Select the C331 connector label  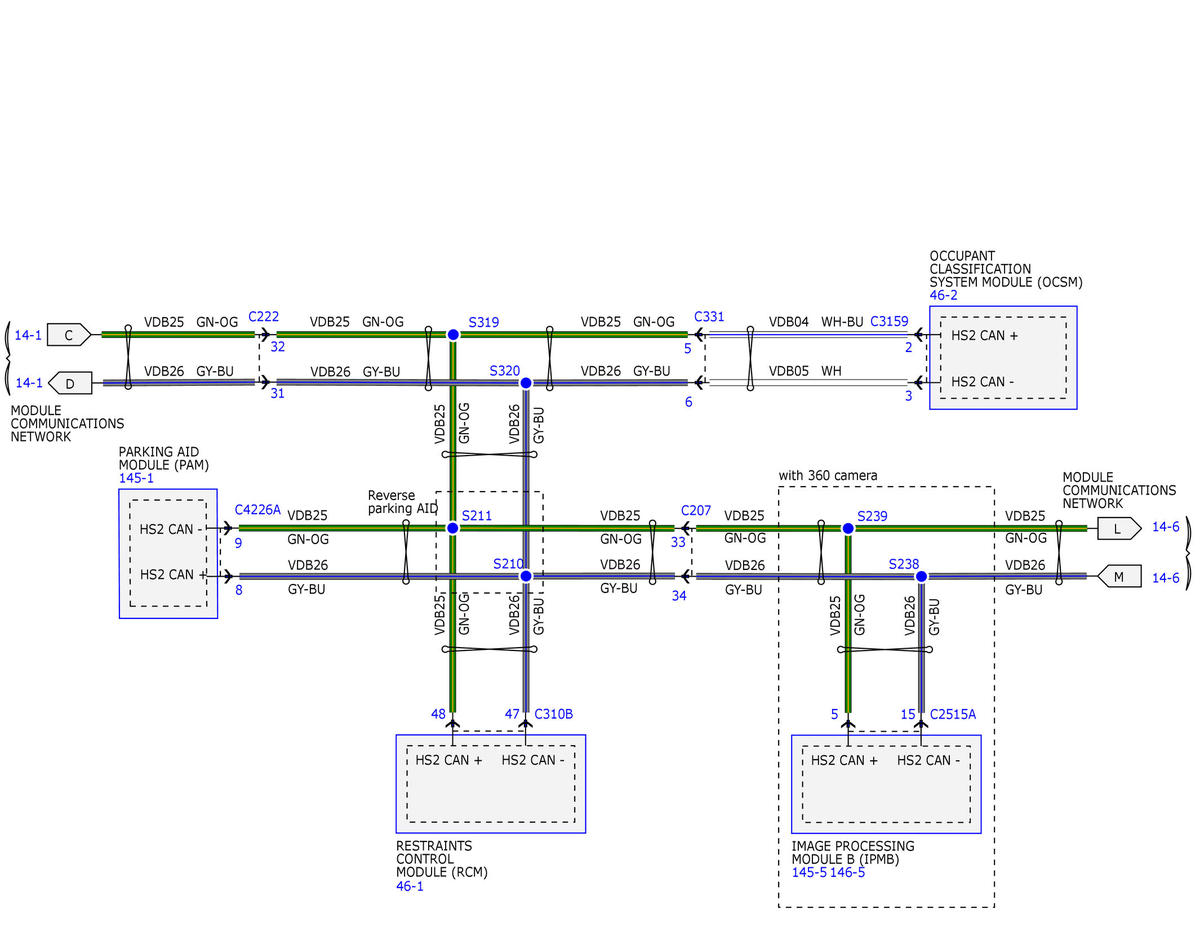click(709, 316)
